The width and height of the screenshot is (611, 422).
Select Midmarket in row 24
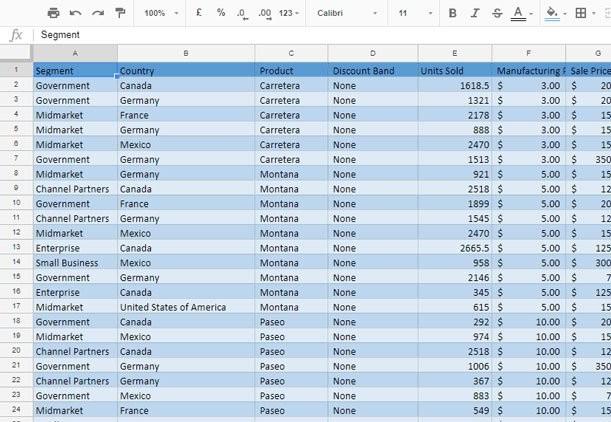coord(75,410)
